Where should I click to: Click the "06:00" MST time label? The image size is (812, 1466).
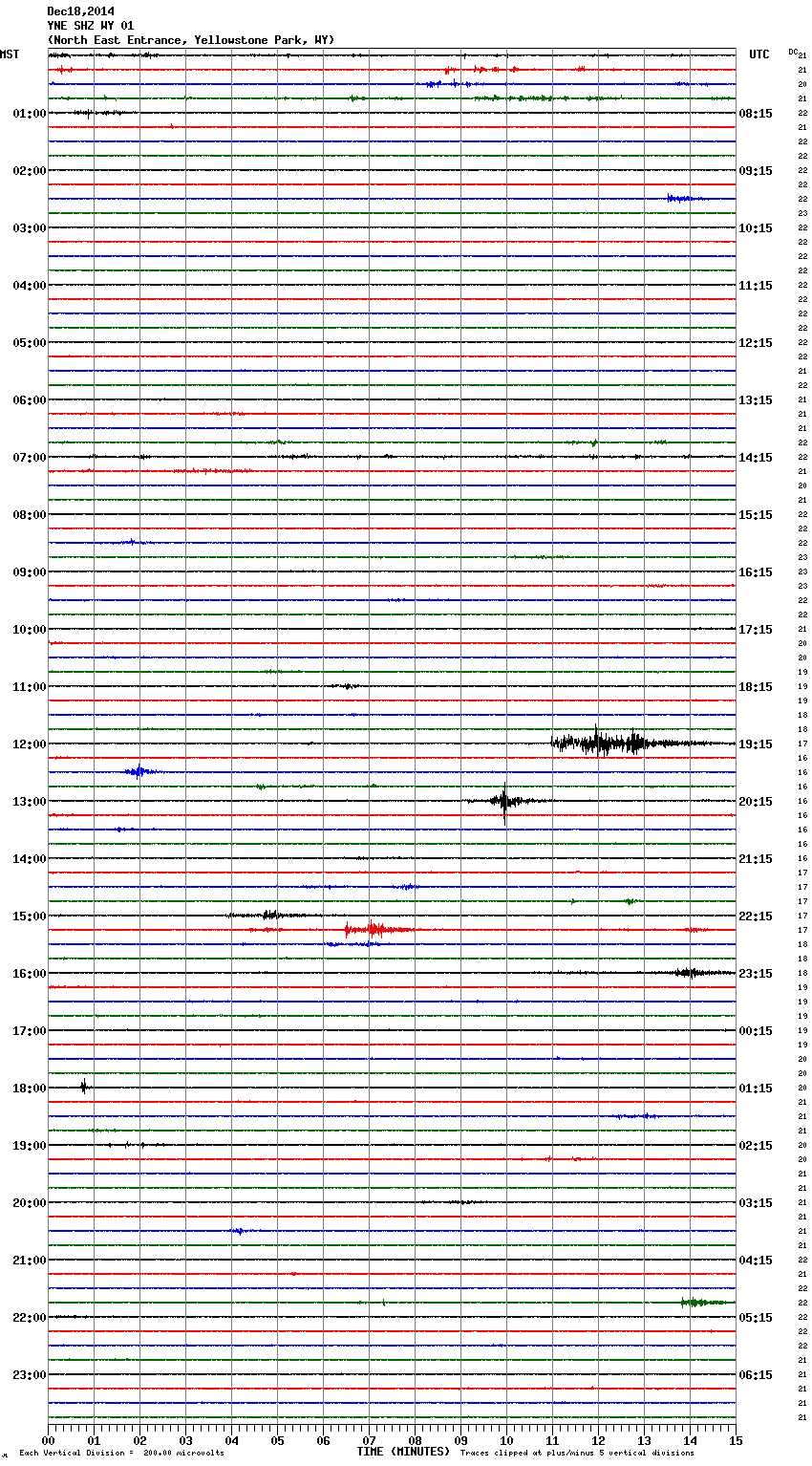click(x=30, y=400)
